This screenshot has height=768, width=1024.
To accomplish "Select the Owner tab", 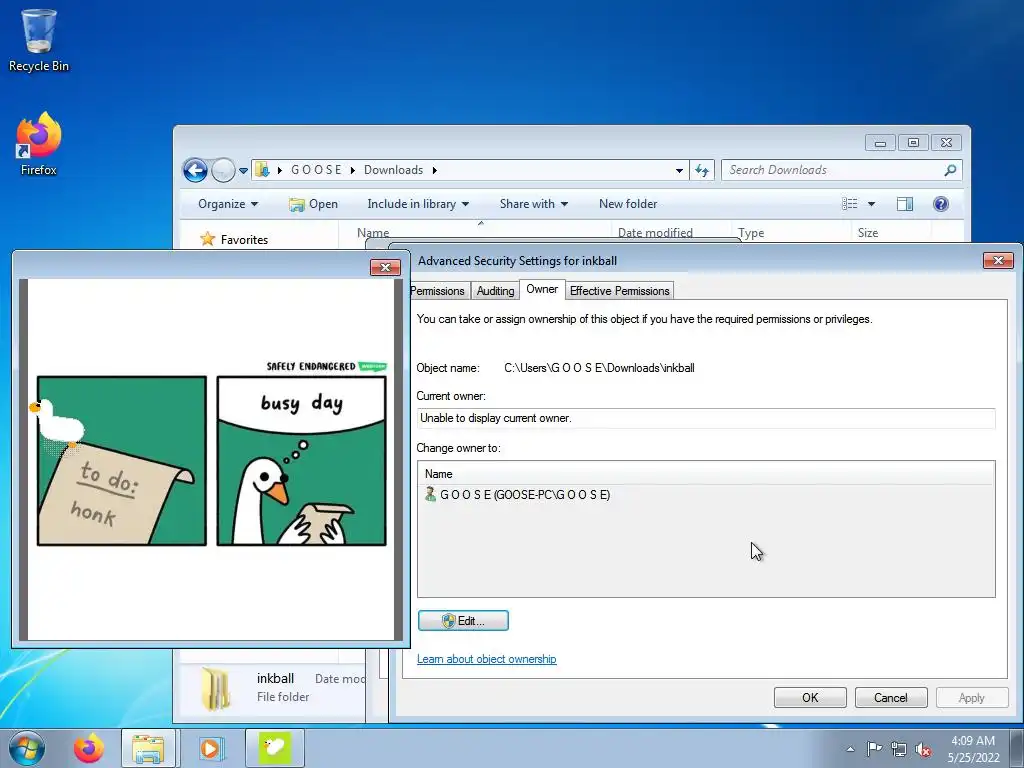I will (542, 289).
